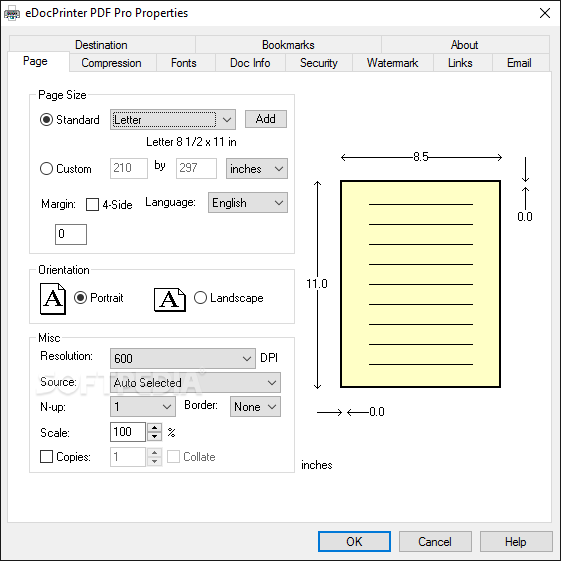Open the English language dropdown

248,203
